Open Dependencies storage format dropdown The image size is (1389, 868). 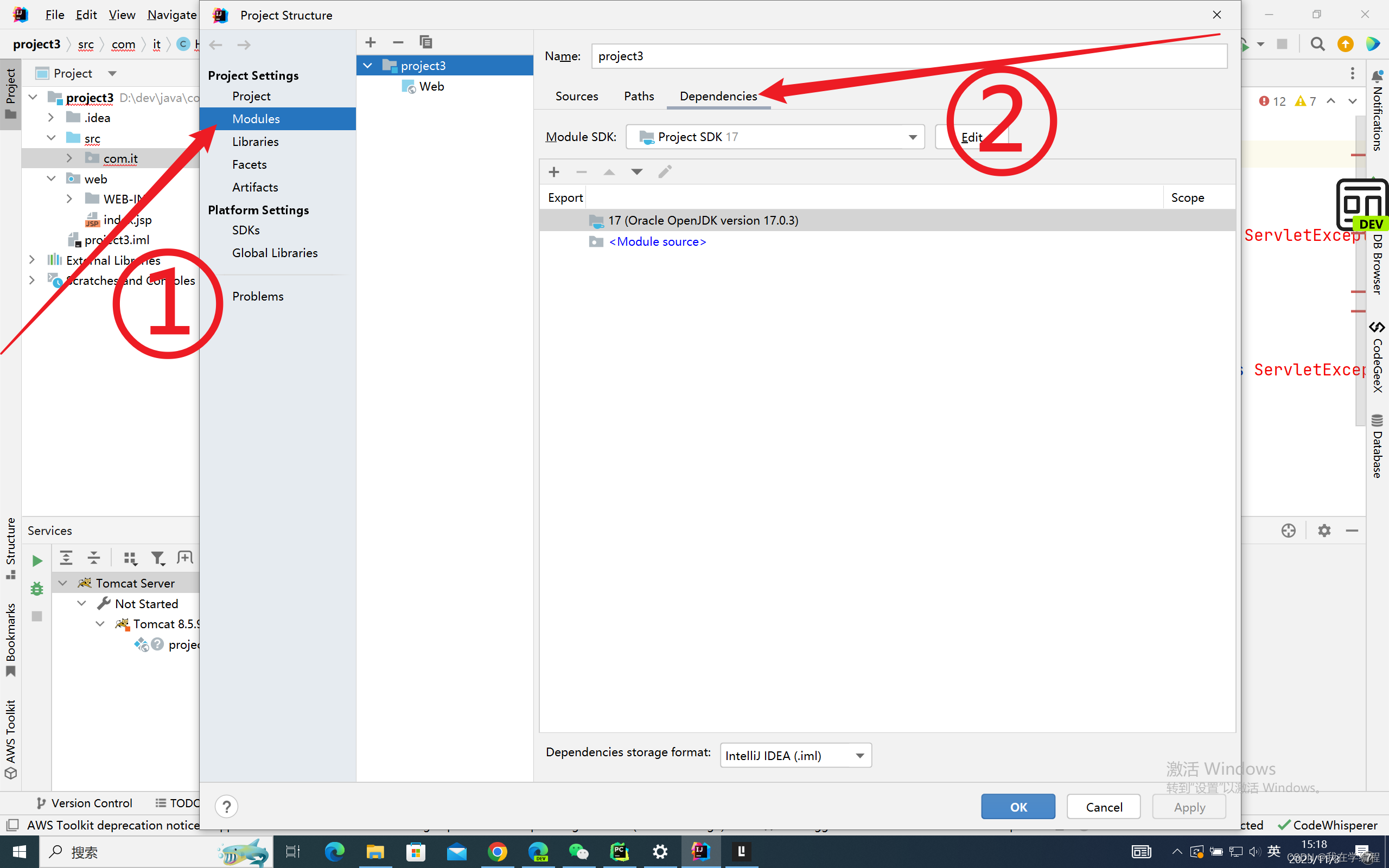tap(859, 756)
